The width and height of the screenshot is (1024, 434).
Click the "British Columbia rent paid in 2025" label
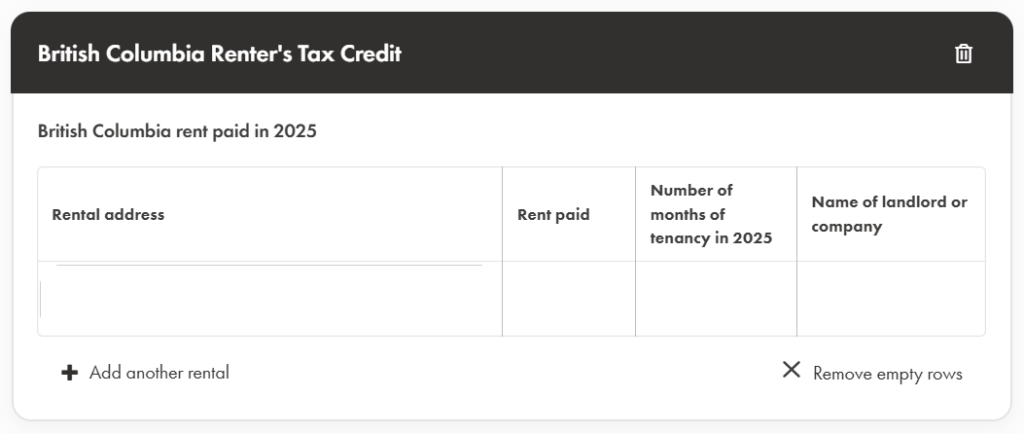[177, 131]
